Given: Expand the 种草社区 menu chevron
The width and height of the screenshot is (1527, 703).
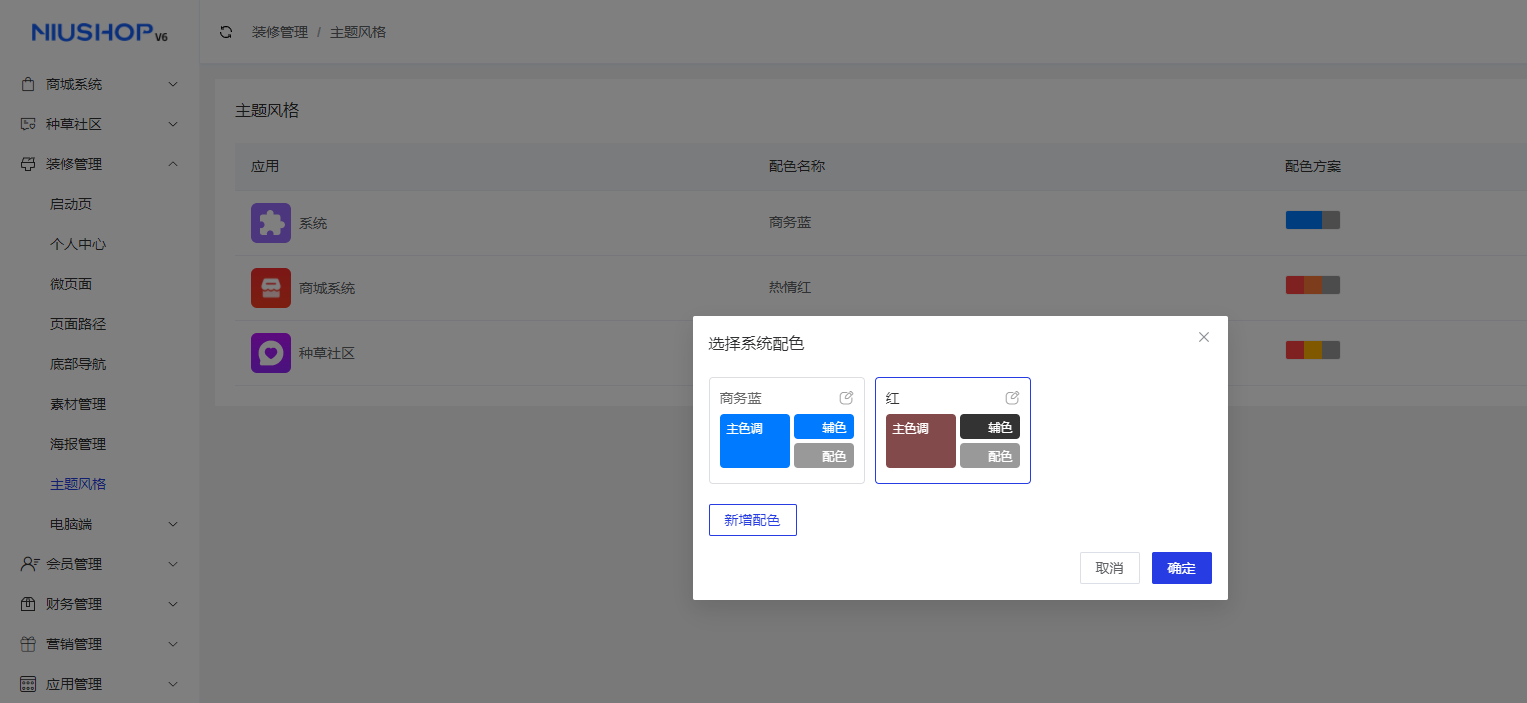Looking at the screenshot, I should [173, 124].
